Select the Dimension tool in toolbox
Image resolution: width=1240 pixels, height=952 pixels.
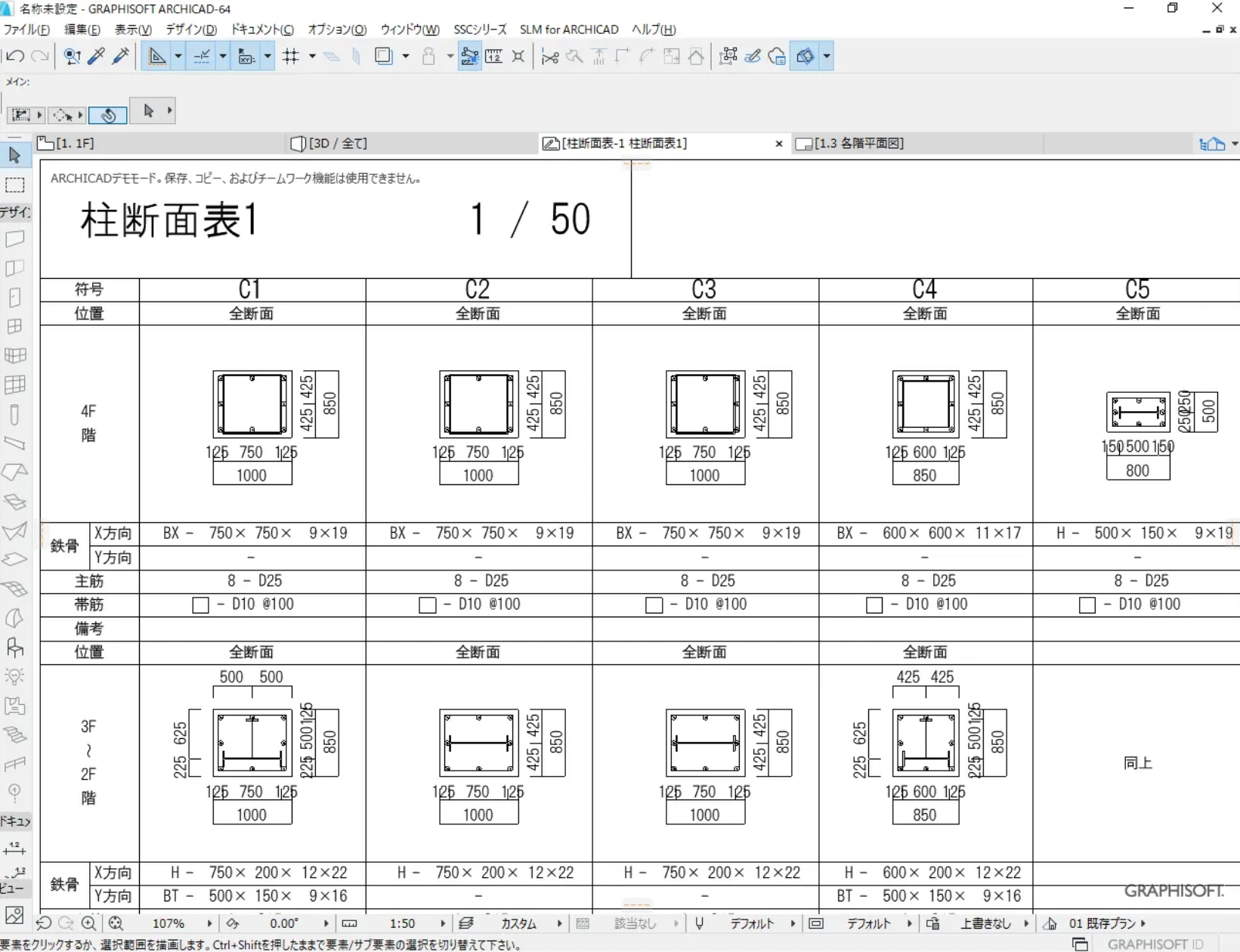click(14, 847)
